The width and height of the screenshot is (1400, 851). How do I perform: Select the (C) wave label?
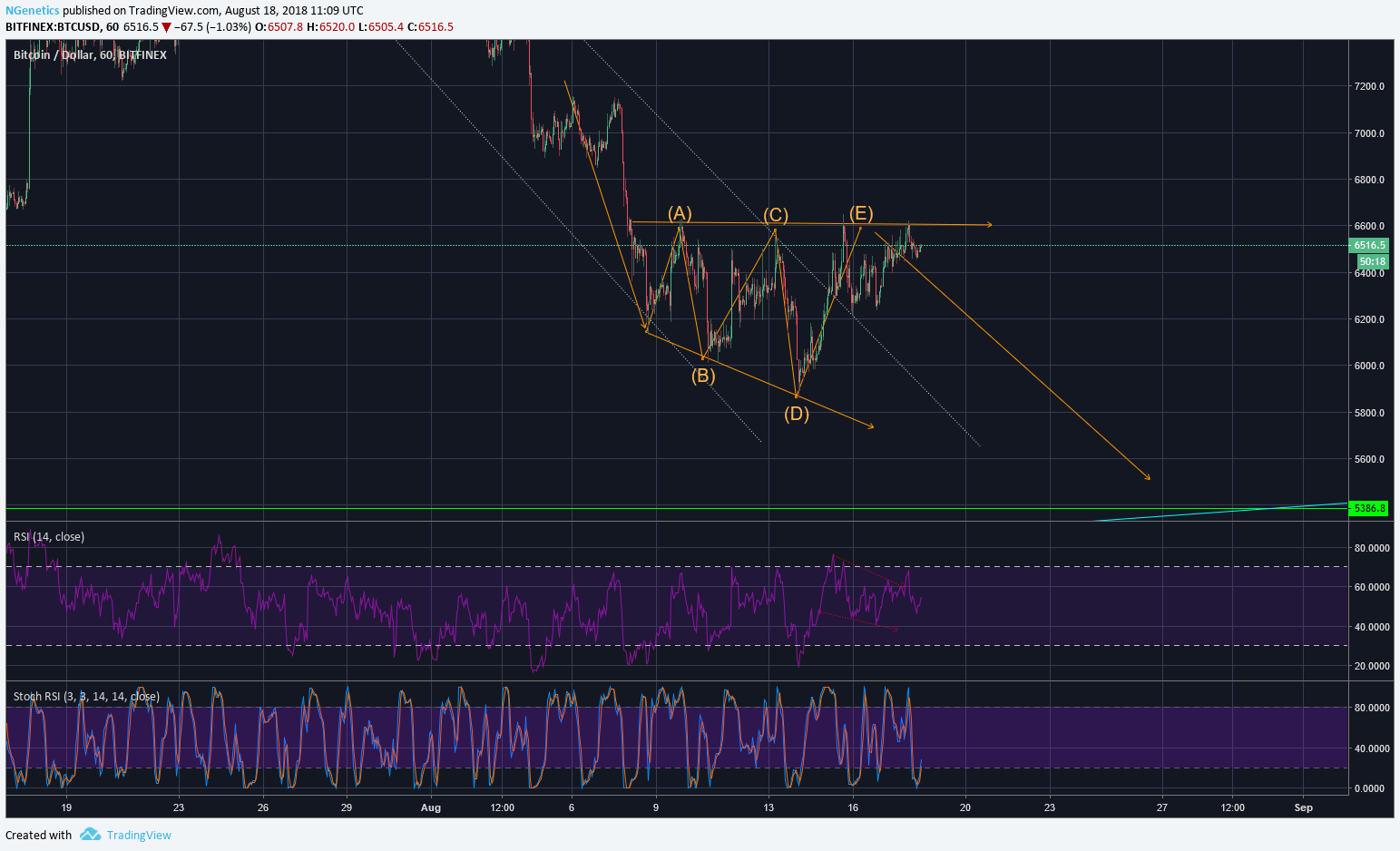(x=776, y=215)
